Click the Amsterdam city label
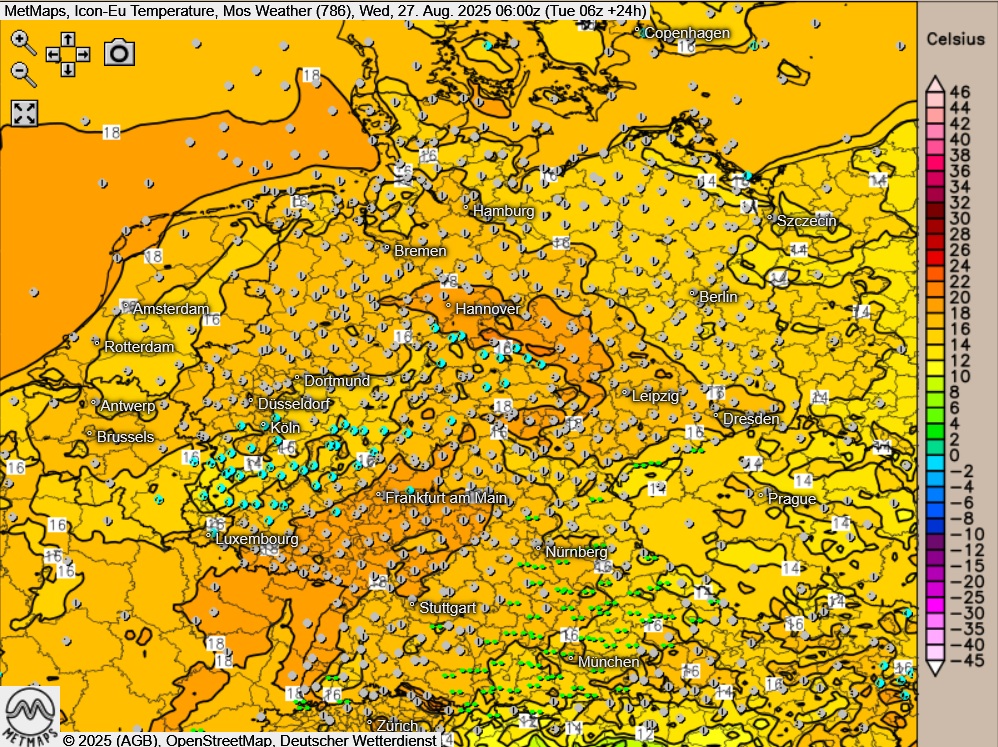 pyautogui.click(x=170, y=309)
